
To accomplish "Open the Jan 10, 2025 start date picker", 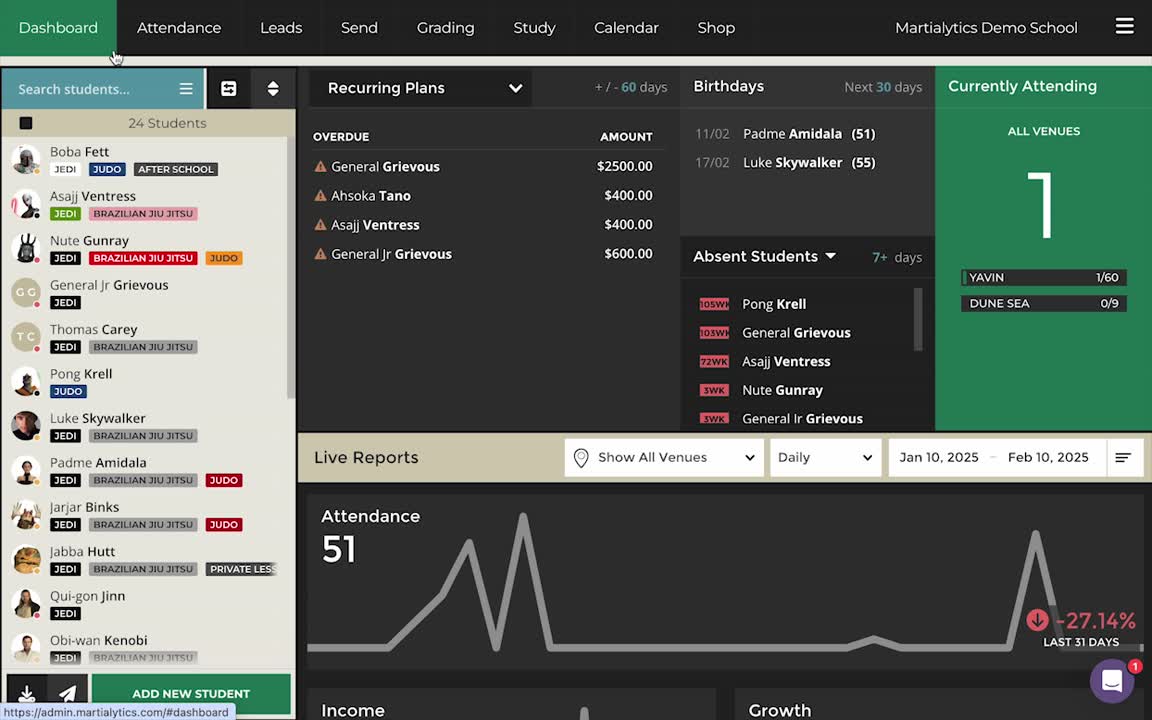I will 939,458.
